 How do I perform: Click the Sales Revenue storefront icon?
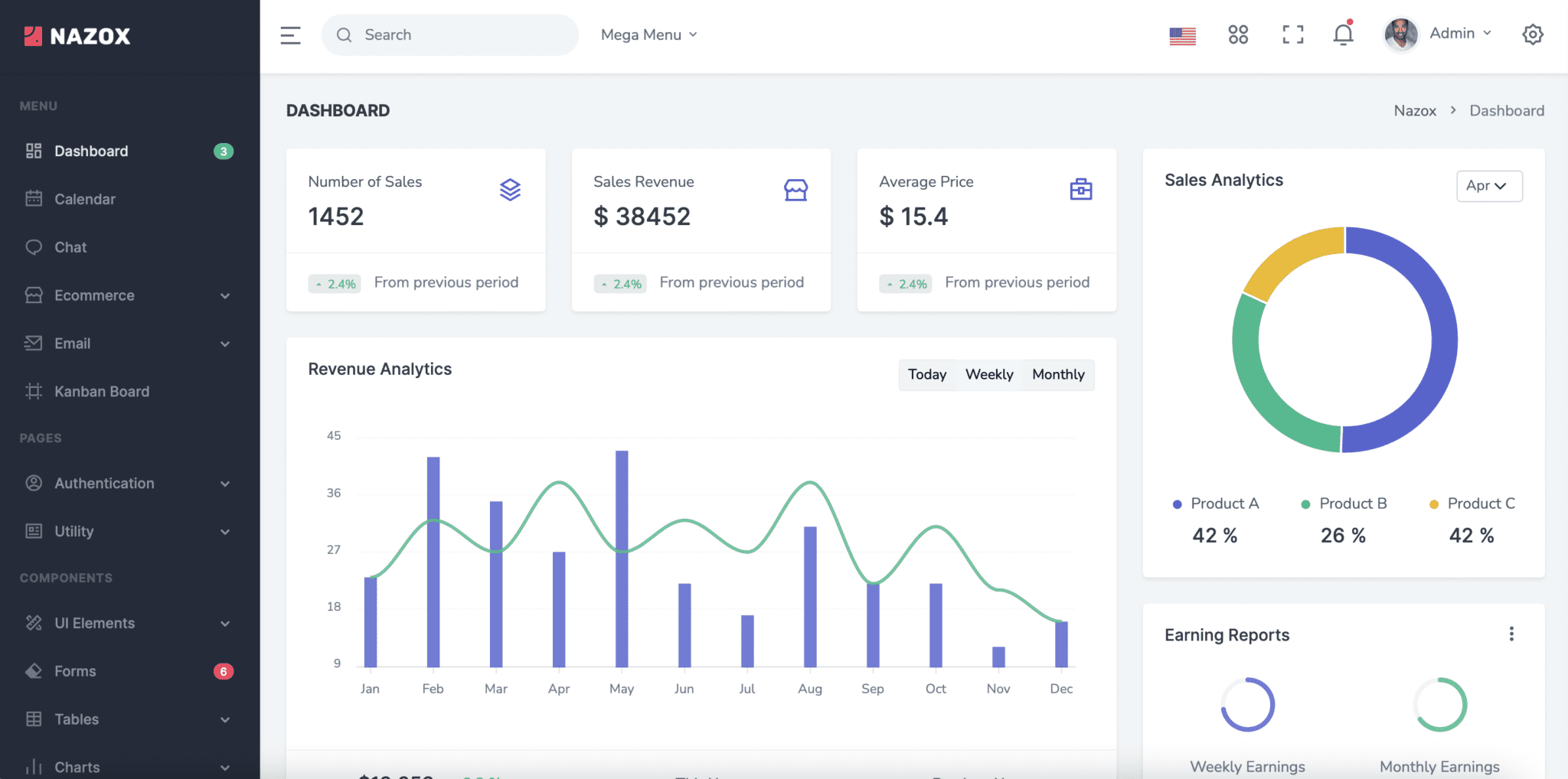click(796, 191)
